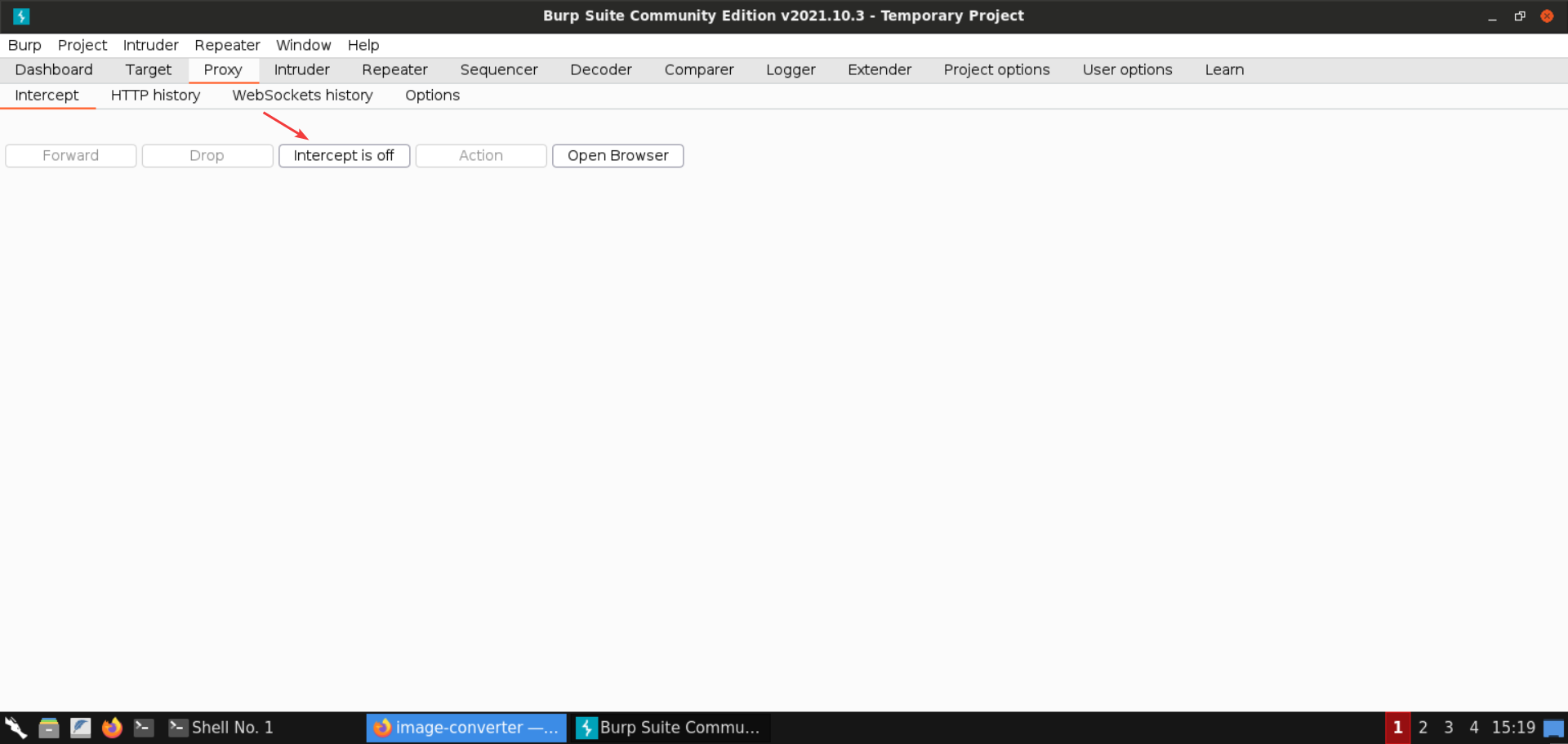Viewport: 1568px width, 744px height.
Task: Open the Kali applications menu icon
Action: pyautogui.click(x=16, y=727)
